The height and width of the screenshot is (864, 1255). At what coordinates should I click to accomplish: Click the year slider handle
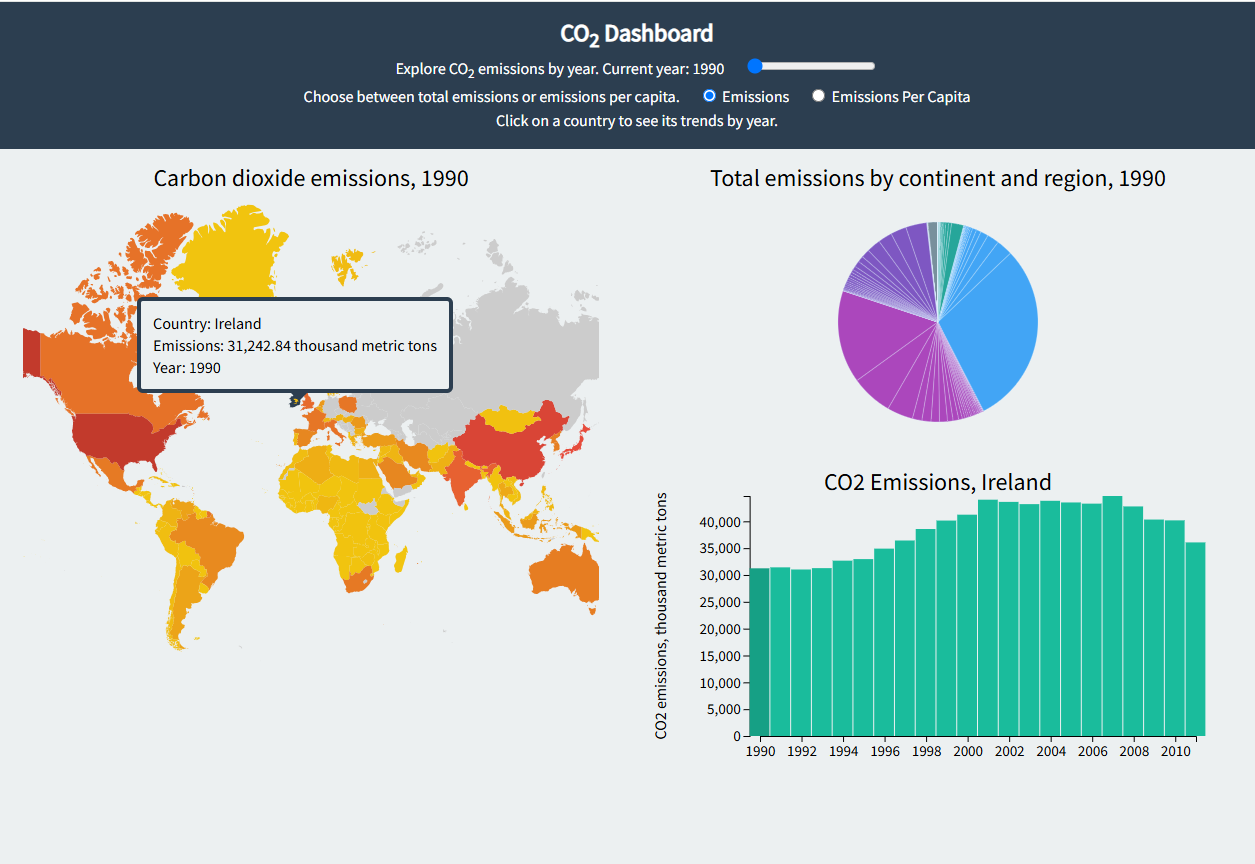click(x=755, y=66)
